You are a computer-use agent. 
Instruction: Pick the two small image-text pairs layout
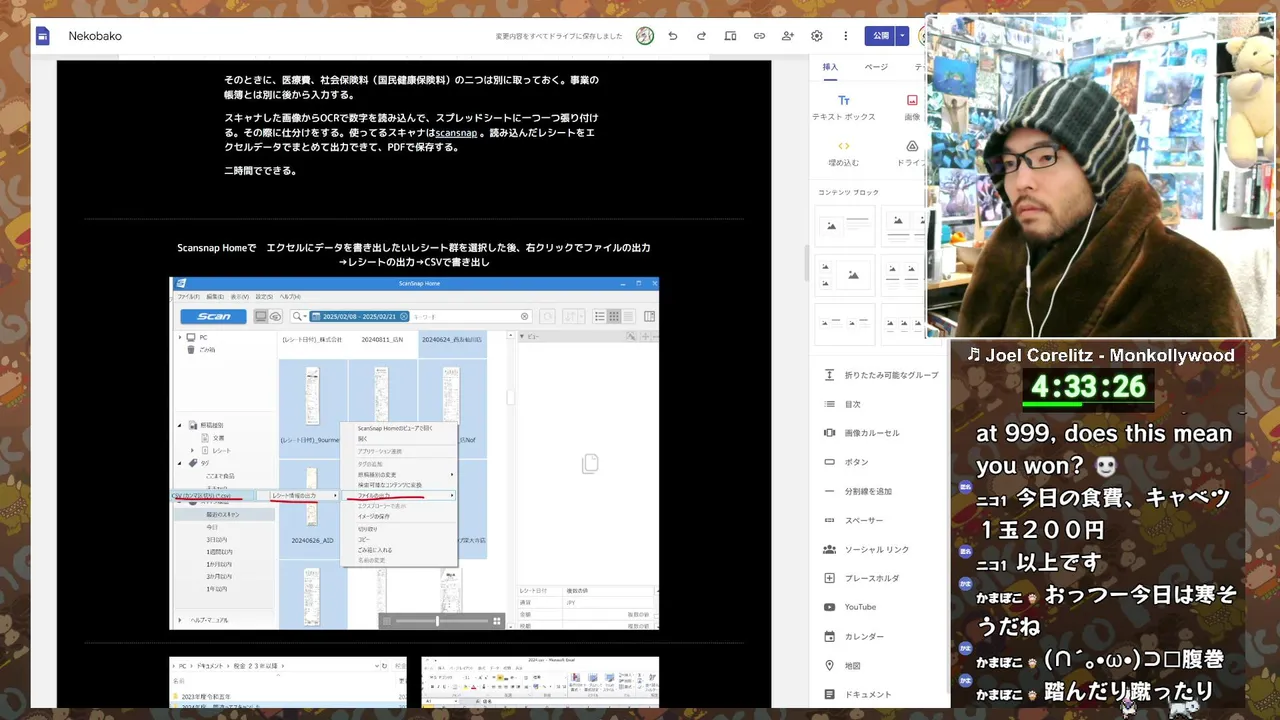pyautogui.click(x=845, y=324)
